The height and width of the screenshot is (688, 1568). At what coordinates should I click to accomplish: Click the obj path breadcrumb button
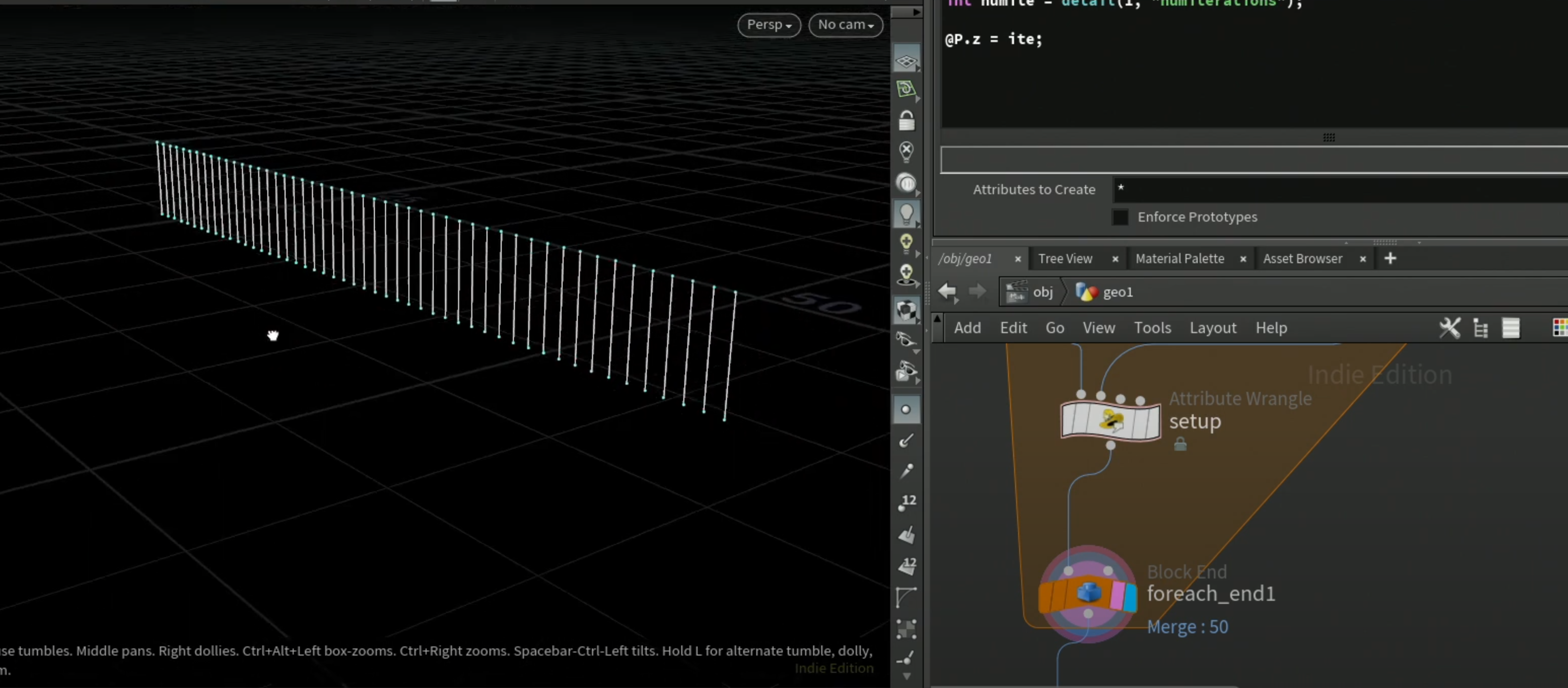1030,292
